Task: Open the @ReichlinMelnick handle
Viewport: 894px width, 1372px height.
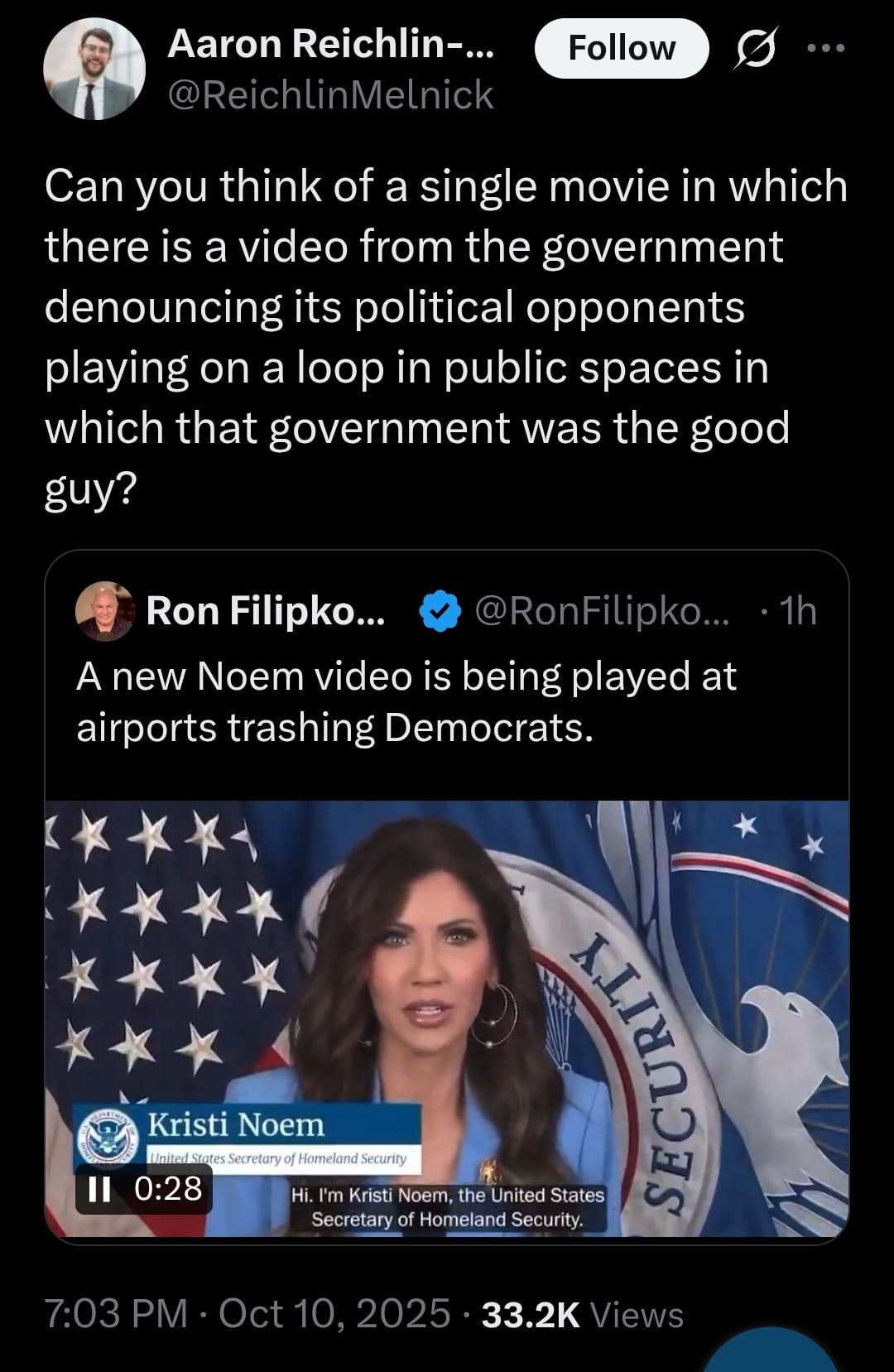Action: point(330,95)
